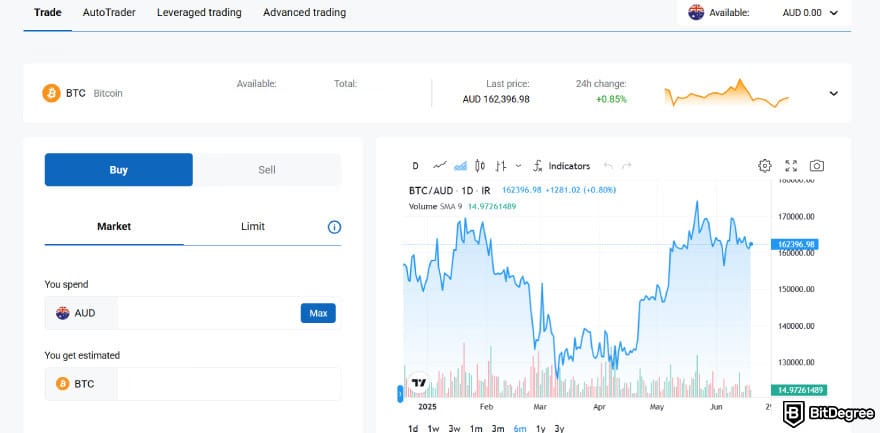Viewport: 880px width, 433px height.
Task: Select the Buy toggle button
Action: (118, 170)
